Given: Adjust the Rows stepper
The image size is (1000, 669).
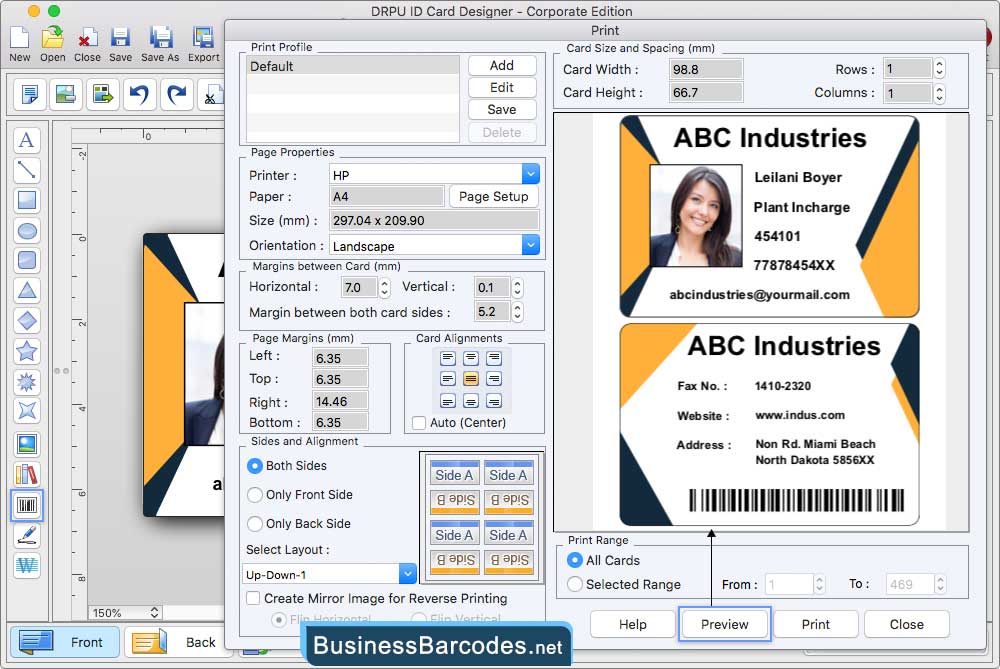Looking at the screenshot, I should [x=939, y=69].
